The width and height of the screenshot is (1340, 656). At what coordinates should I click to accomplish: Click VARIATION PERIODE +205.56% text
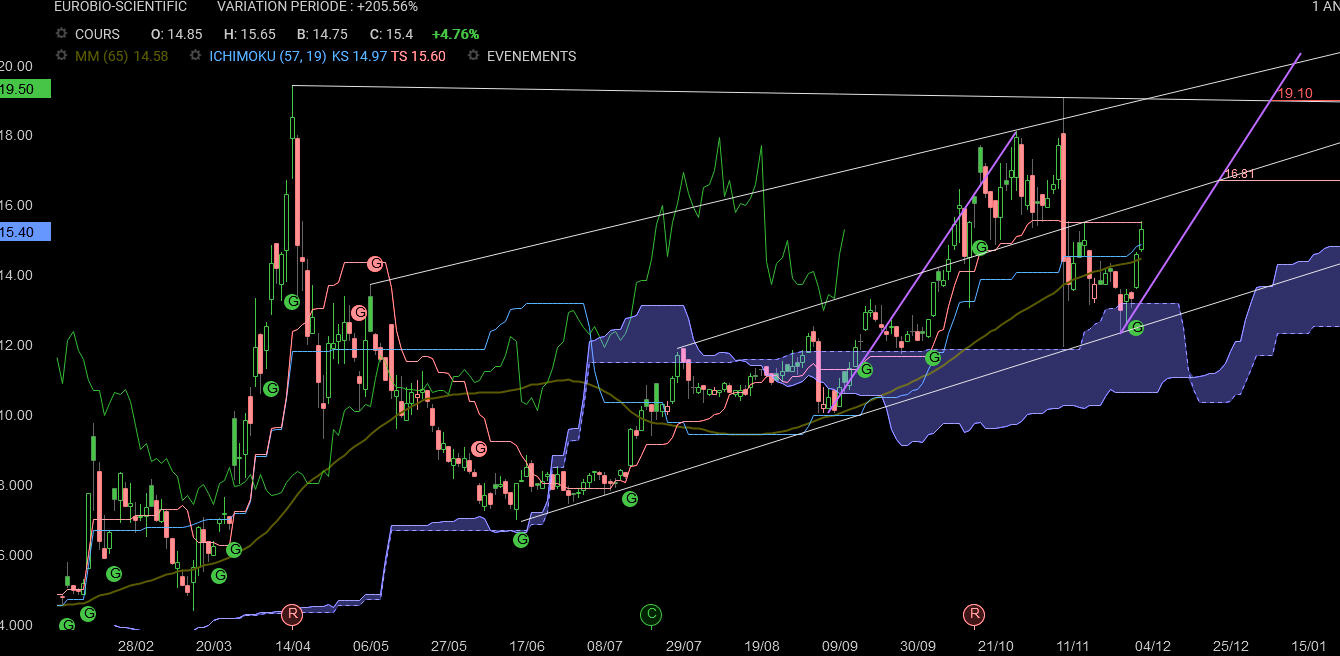[x=317, y=7]
